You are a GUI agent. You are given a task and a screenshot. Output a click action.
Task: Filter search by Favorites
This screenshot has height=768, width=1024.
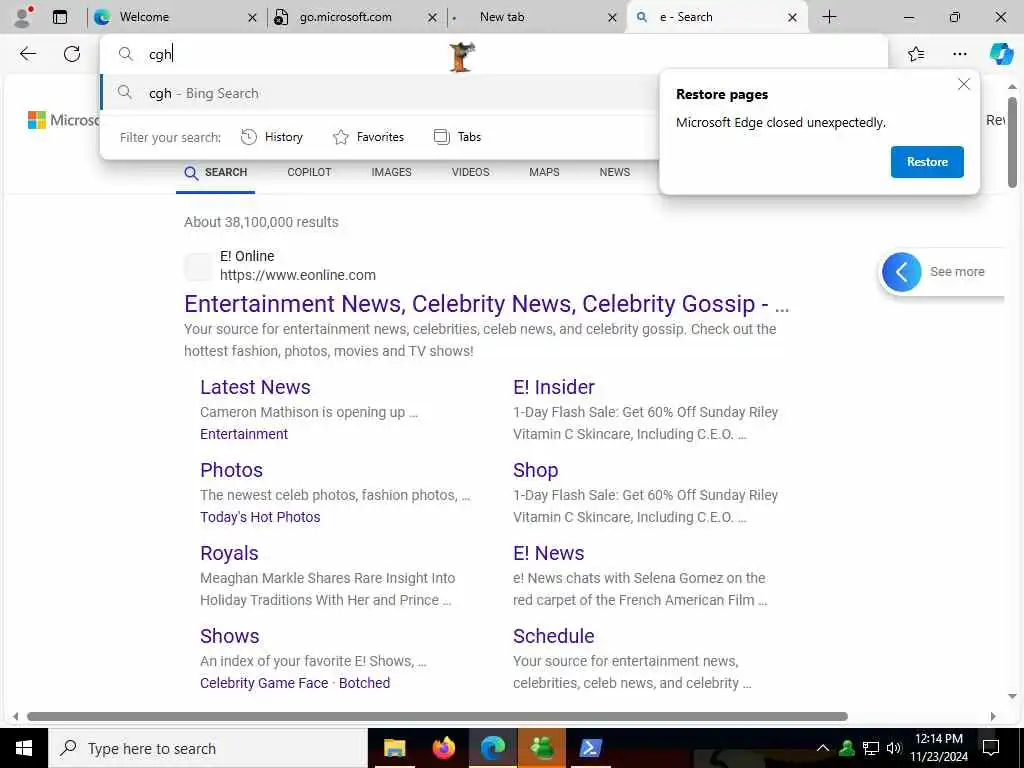pos(368,137)
